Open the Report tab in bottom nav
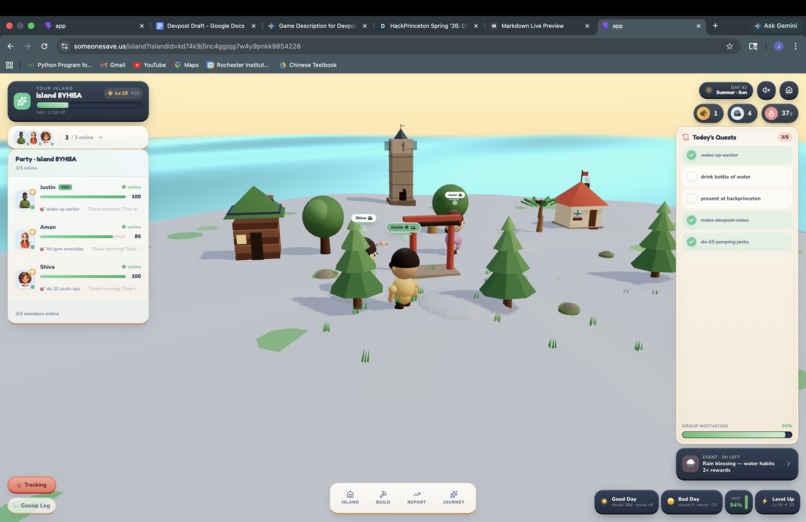The width and height of the screenshot is (806, 522). pyautogui.click(x=416, y=497)
